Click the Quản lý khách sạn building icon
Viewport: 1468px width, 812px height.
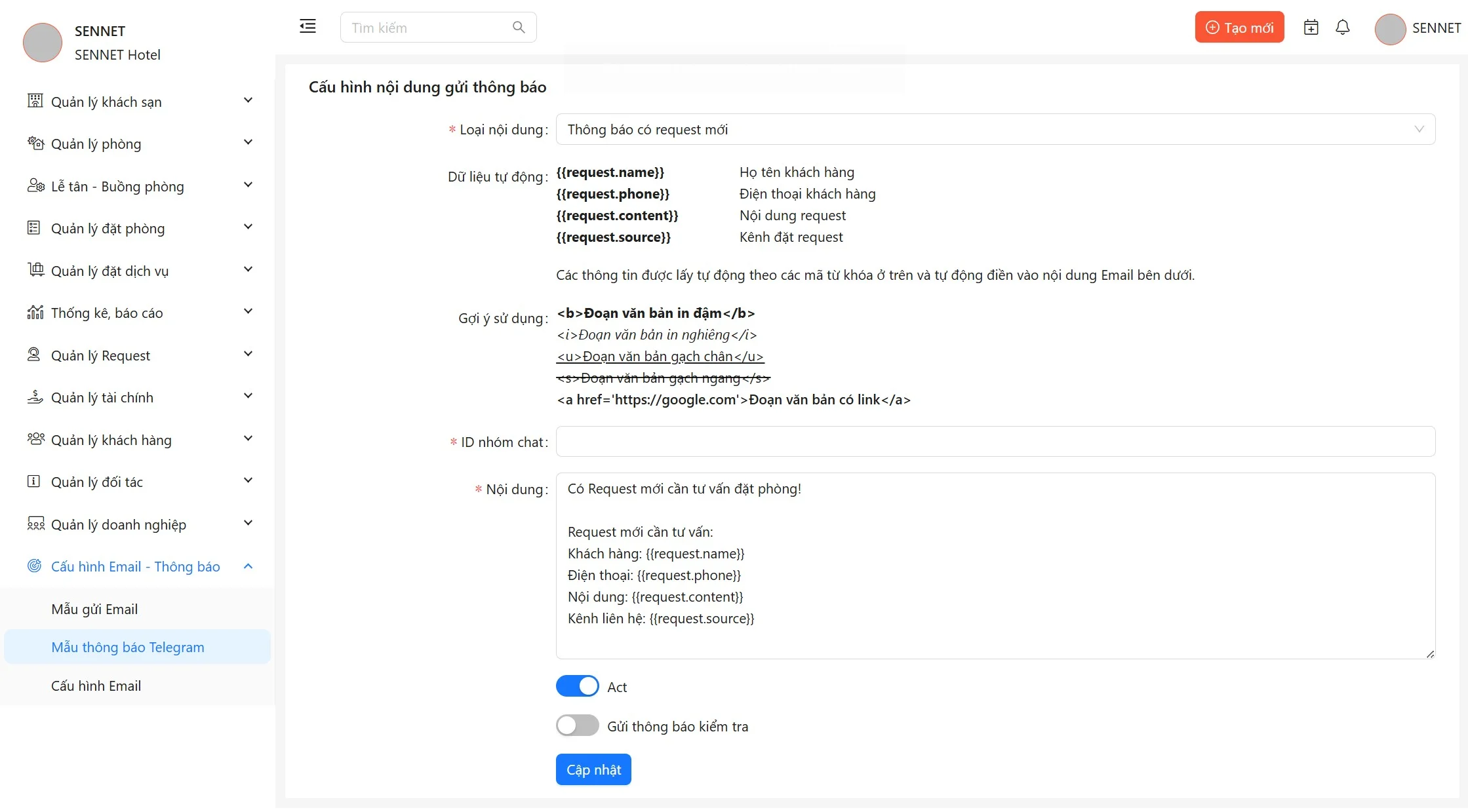pyautogui.click(x=35, y=101)
